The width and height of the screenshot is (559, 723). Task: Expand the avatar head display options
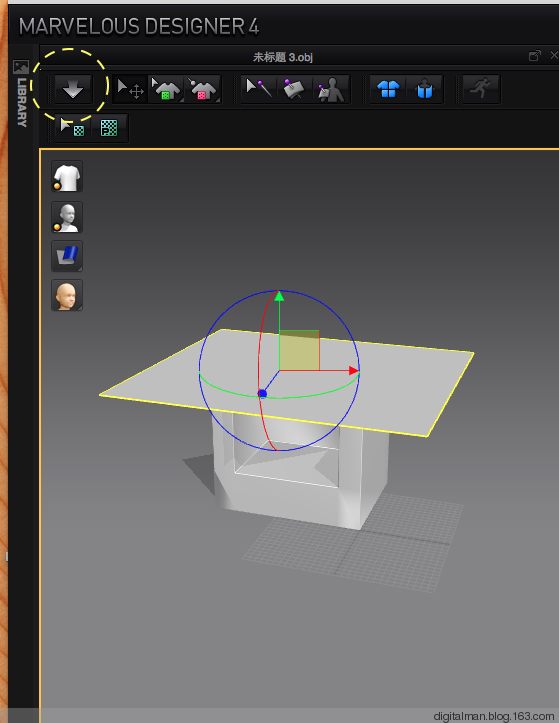(67, 295)
